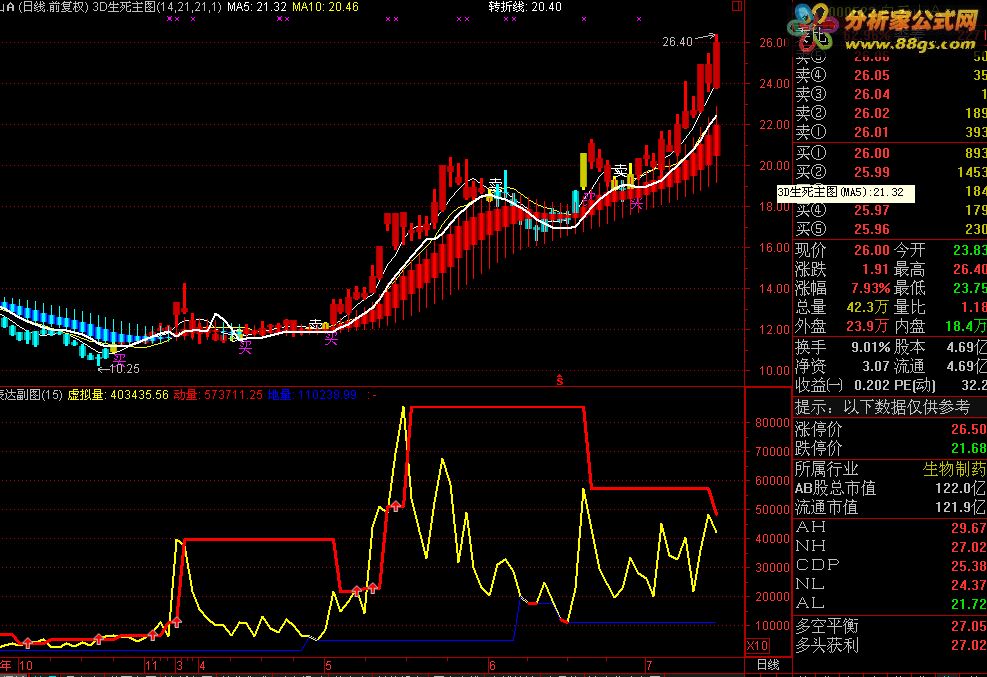Image resolution: width=987 pixels, height=677 pixels.
Task: Click the NL 24.37 row
Action: 889,584
